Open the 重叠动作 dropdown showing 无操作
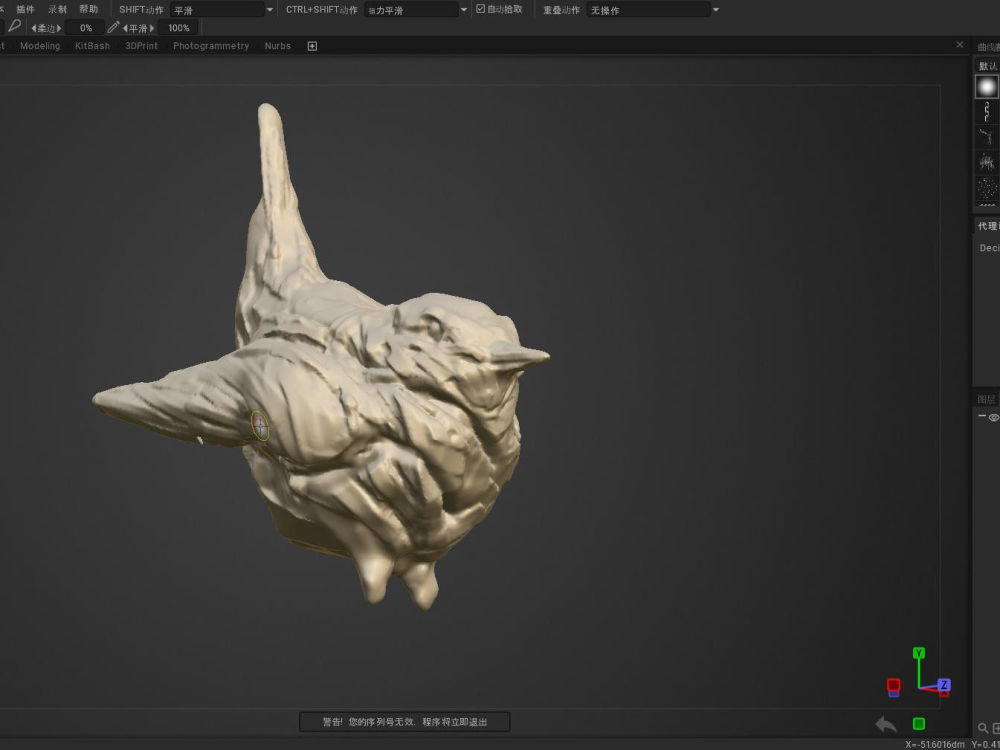 click(648, 10)
